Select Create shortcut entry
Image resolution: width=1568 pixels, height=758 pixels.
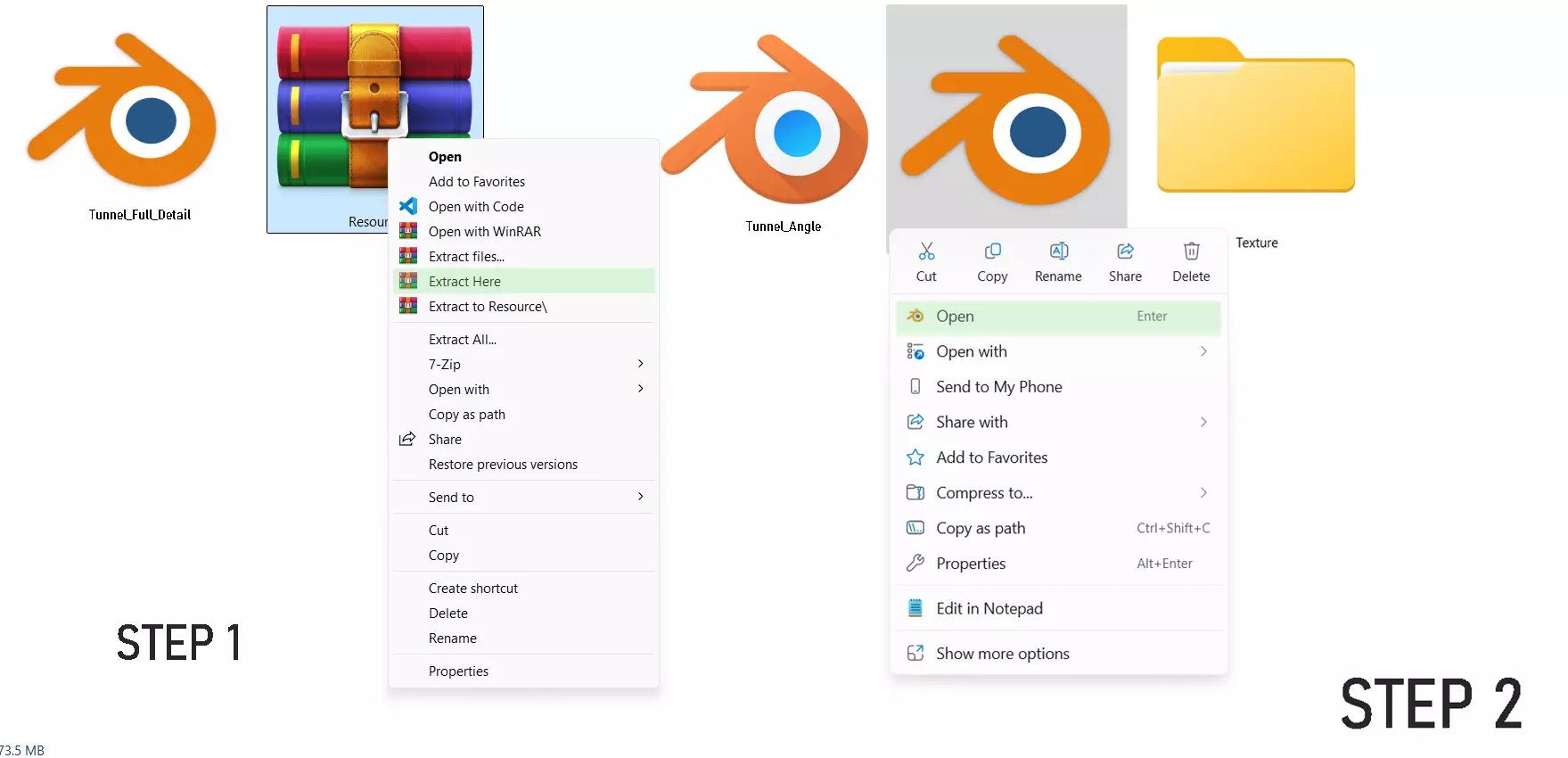click(x=523, y=588)
